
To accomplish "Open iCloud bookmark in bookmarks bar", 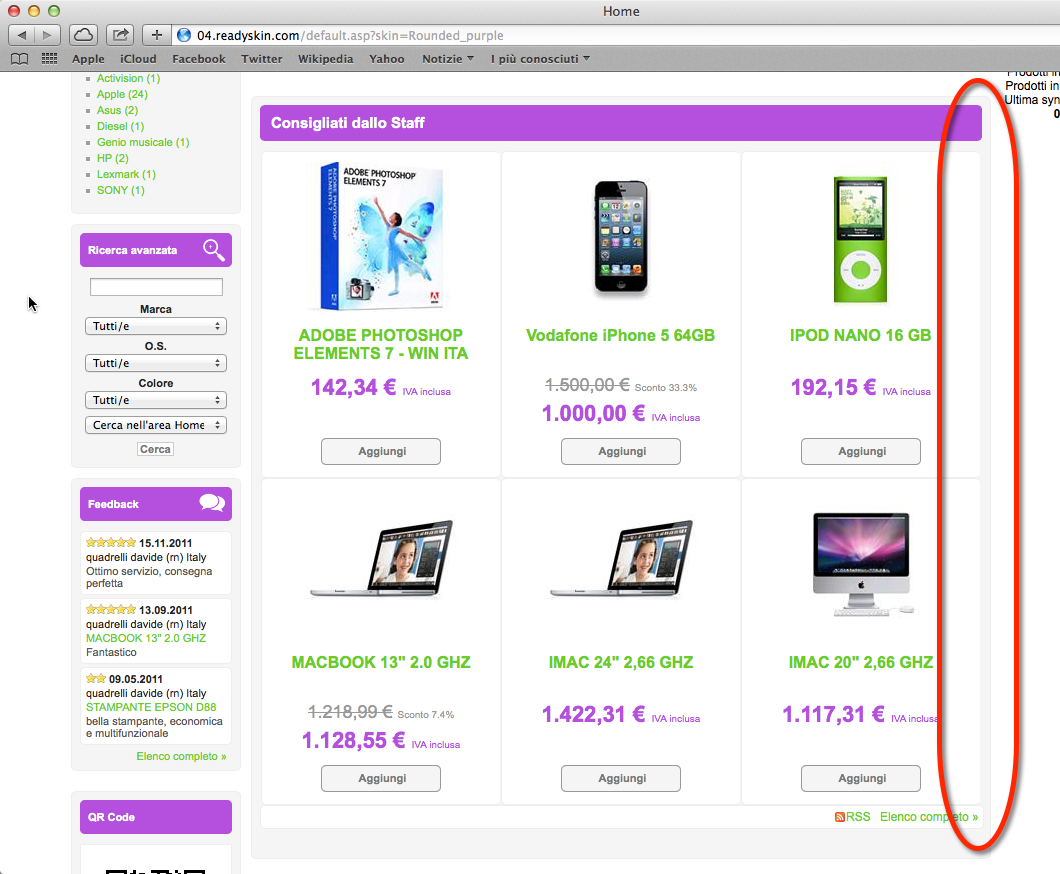I will 138,59.
